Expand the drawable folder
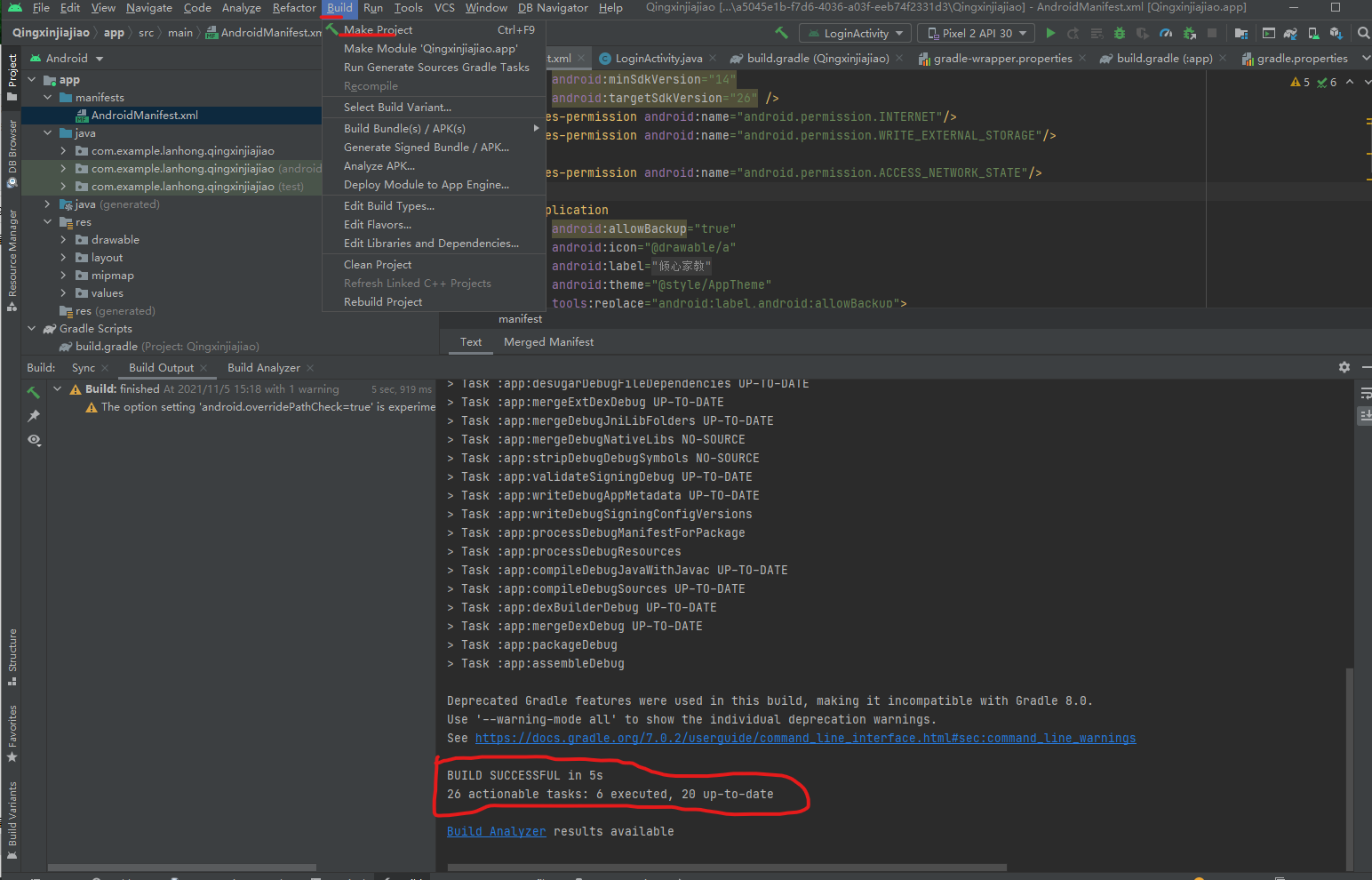 63,240
